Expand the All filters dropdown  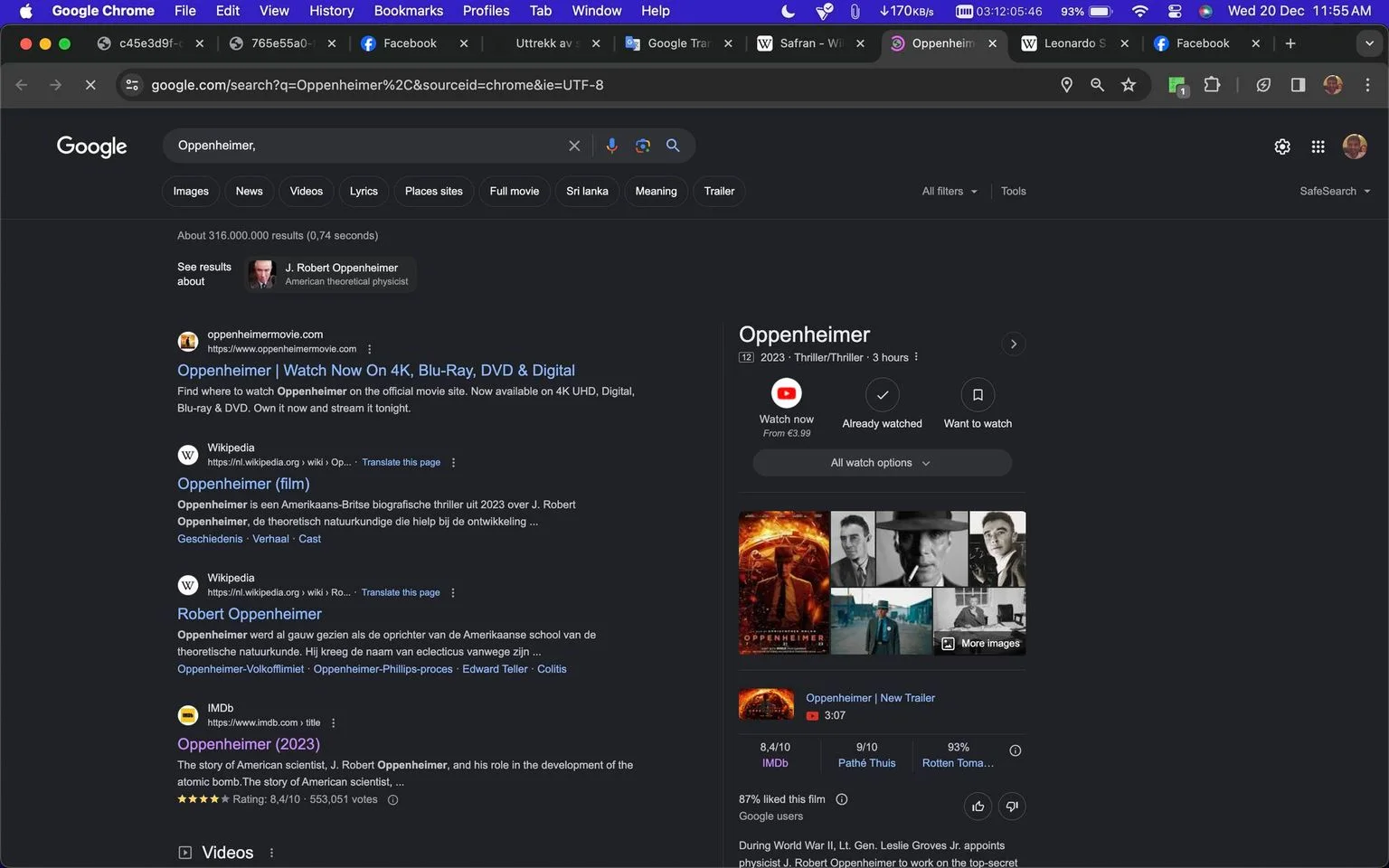tap(950, 192)
